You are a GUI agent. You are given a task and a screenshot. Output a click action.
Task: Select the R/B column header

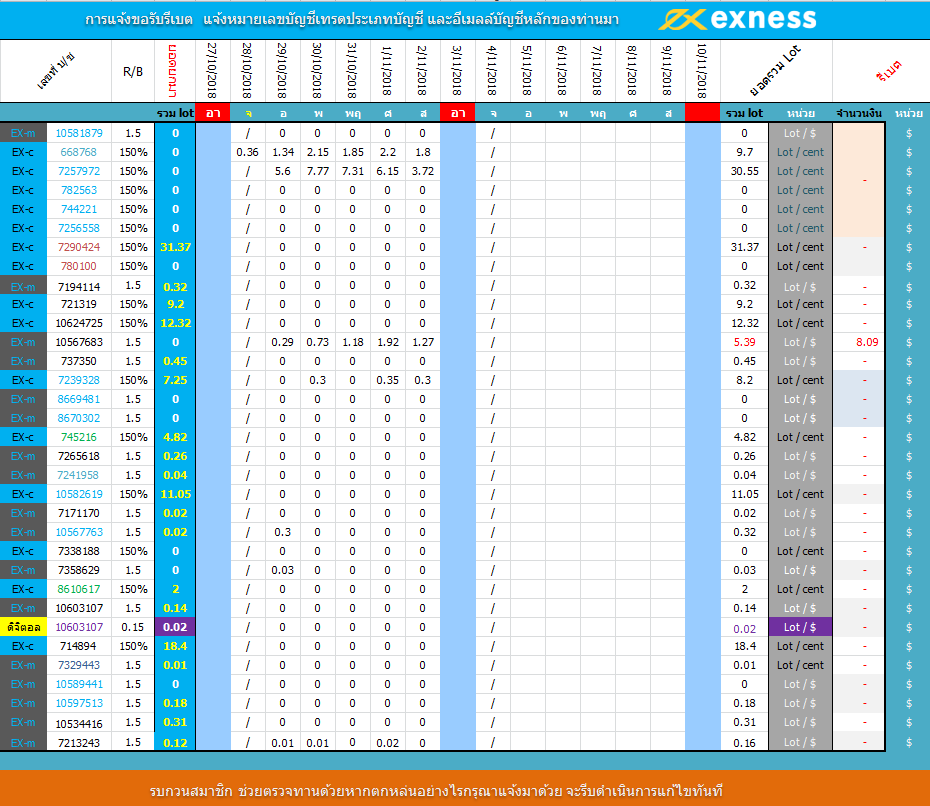tap(132, 71)
